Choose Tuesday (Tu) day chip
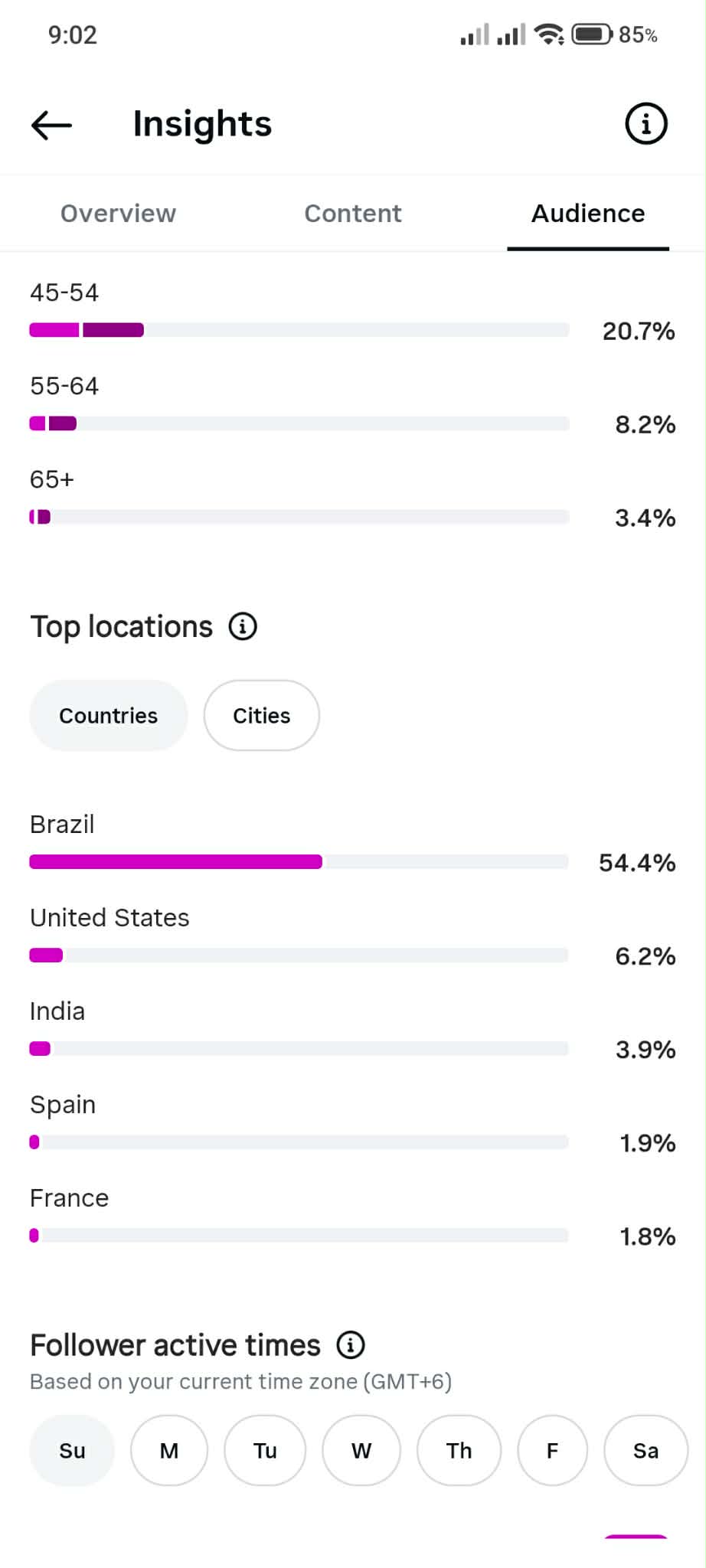The image size is (706, 1568). (x=265, y=1450)
